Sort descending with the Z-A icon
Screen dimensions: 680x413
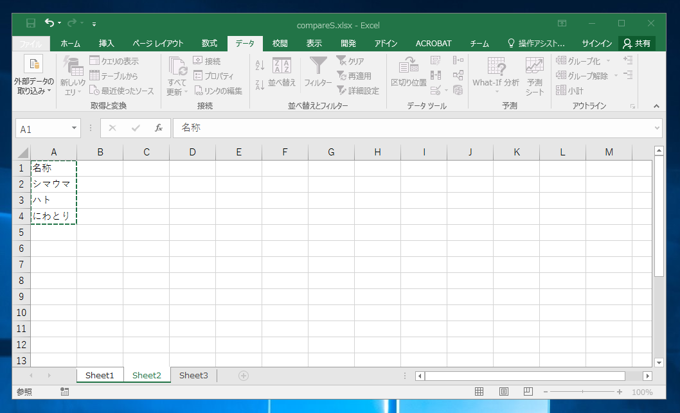pos(260,85)
